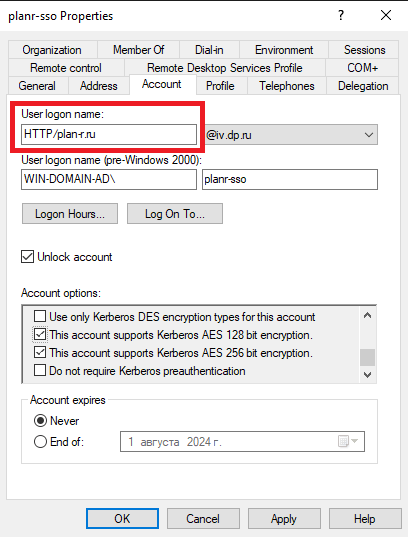Viewport: 408px width, 537px height.
Task: Uncheck Kerberos AES 128 bit encryption support
Action: [40, 334]
